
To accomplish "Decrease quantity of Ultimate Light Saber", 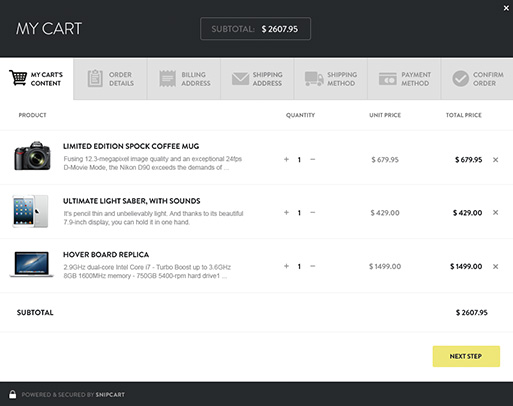I will click(x=312, y=212).
